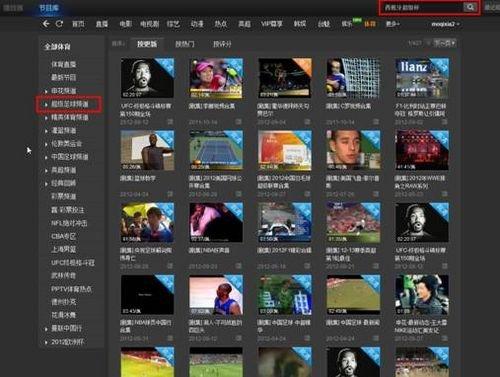This screenshot has width=500, height=377.
Task: Open the tennis court video thumbnail
Action: (x=216, y=150)
